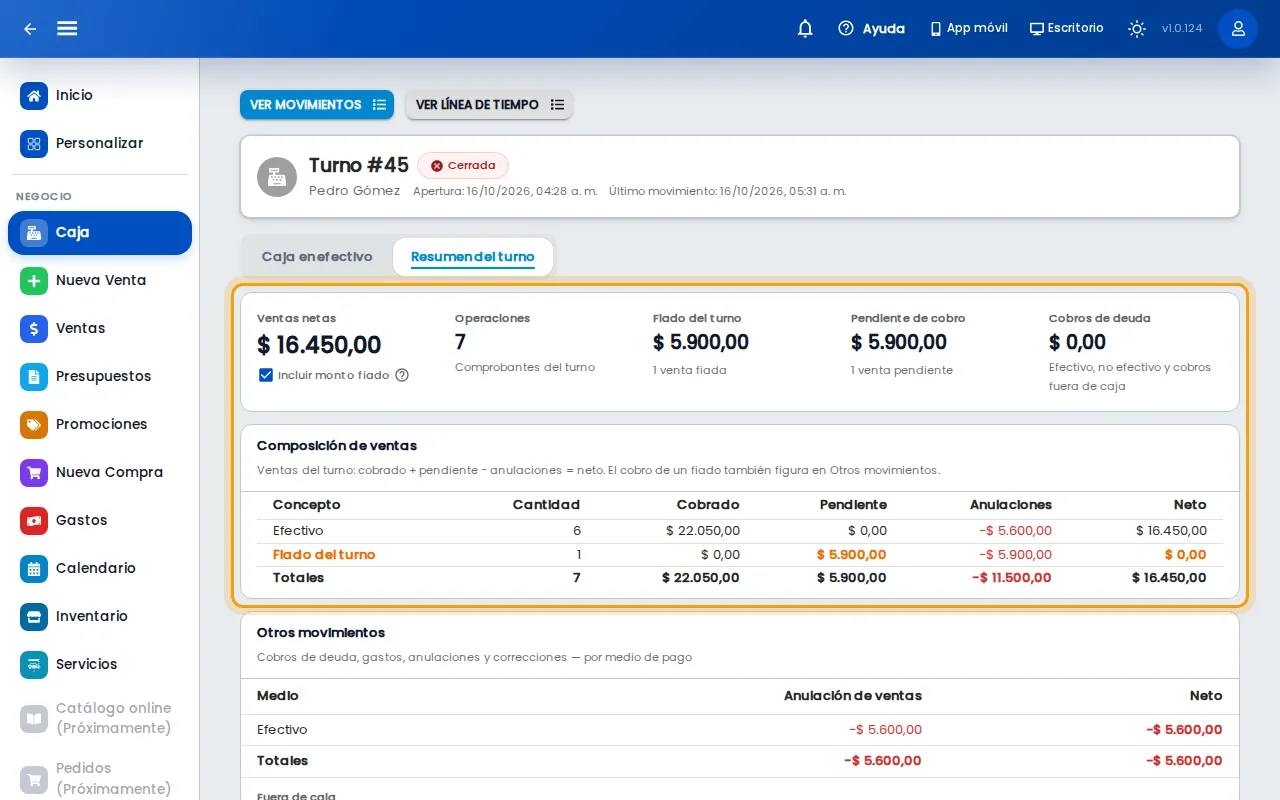Screen dimensions: 1280x800
Task: Open Escritorio link
Action: pyautogui.click(x=1067, y=28)
